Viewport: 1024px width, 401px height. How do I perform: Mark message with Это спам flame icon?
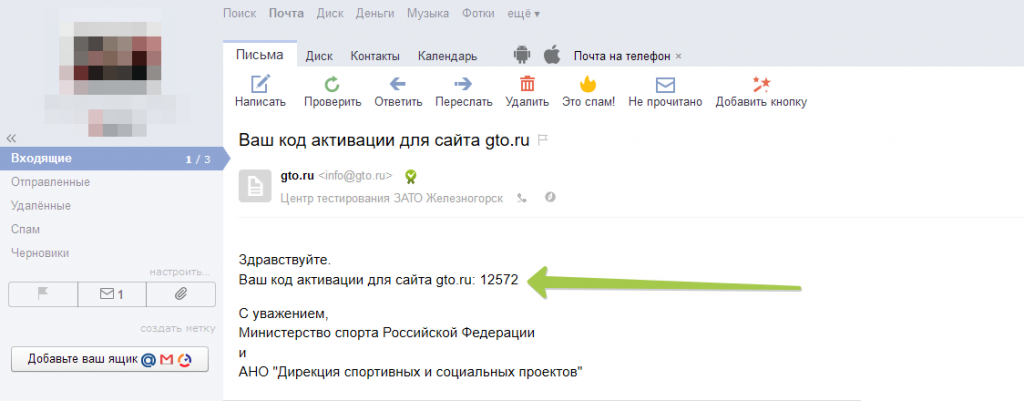coord(588,84)
